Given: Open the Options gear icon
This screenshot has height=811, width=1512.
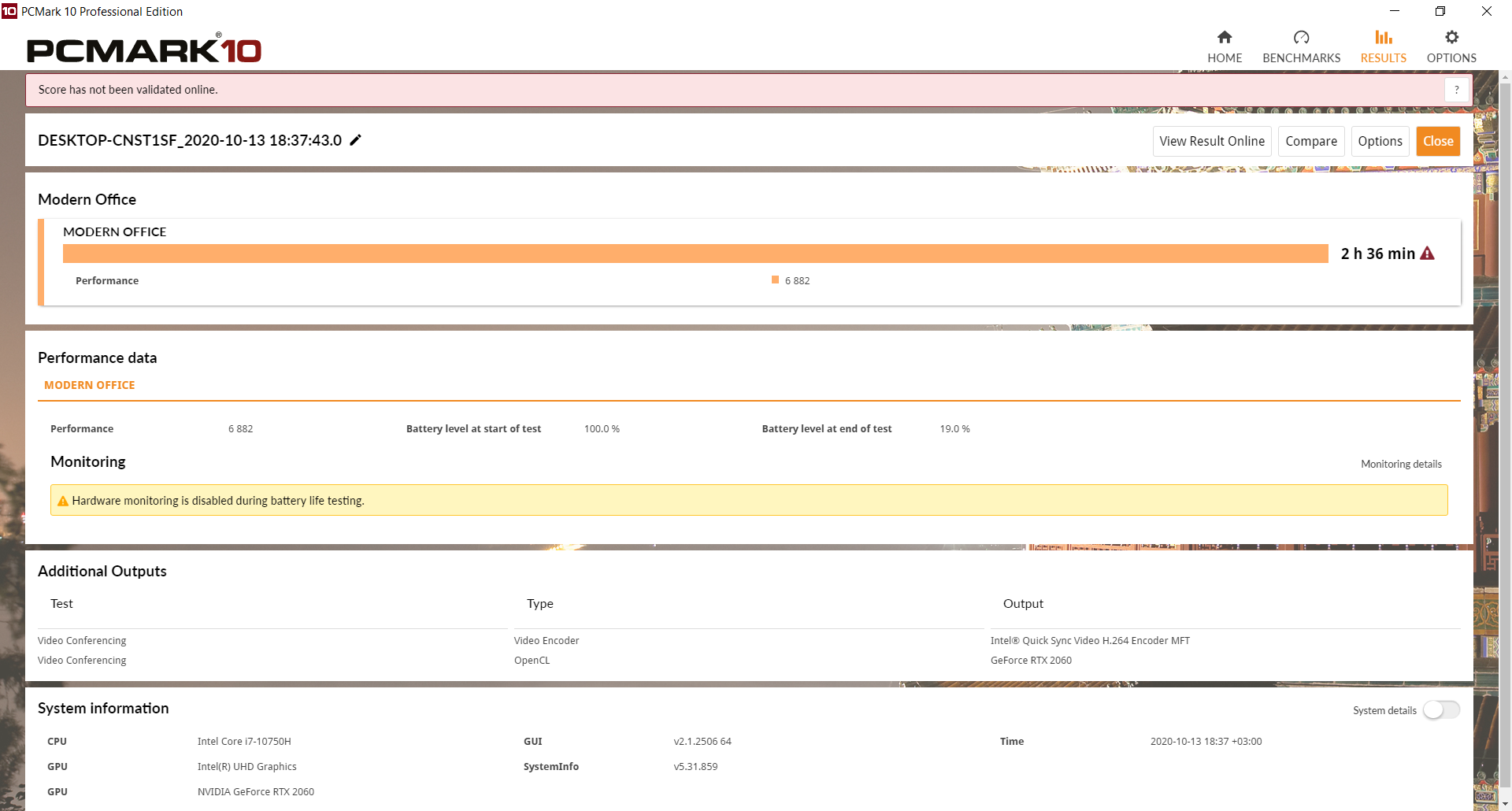Looking at the screenshot, I should pyautogui.click(x=1451, y=37).
